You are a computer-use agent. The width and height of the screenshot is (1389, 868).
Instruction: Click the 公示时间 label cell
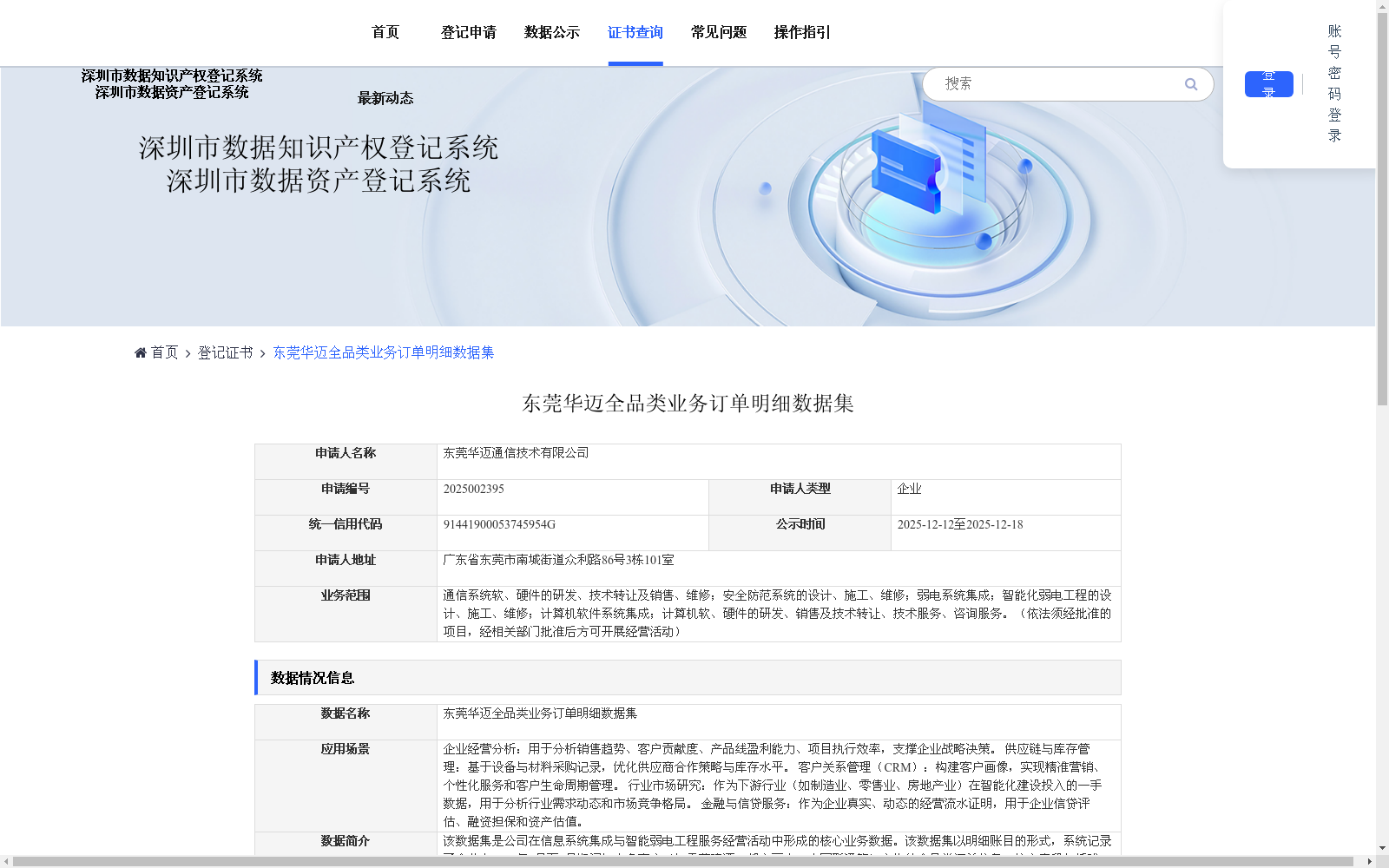(x=800, y=533)
